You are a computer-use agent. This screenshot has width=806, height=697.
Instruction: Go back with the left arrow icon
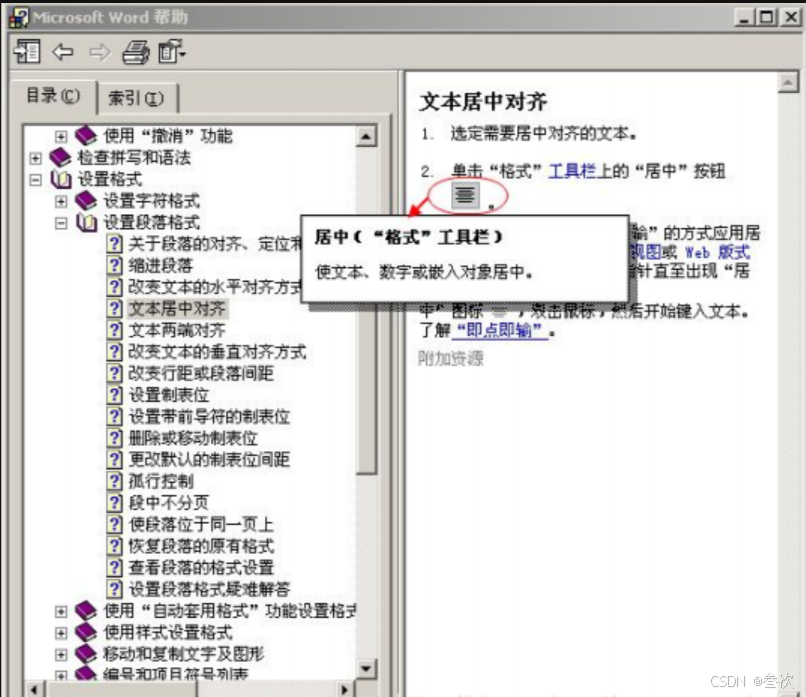(x=63, y=52)
